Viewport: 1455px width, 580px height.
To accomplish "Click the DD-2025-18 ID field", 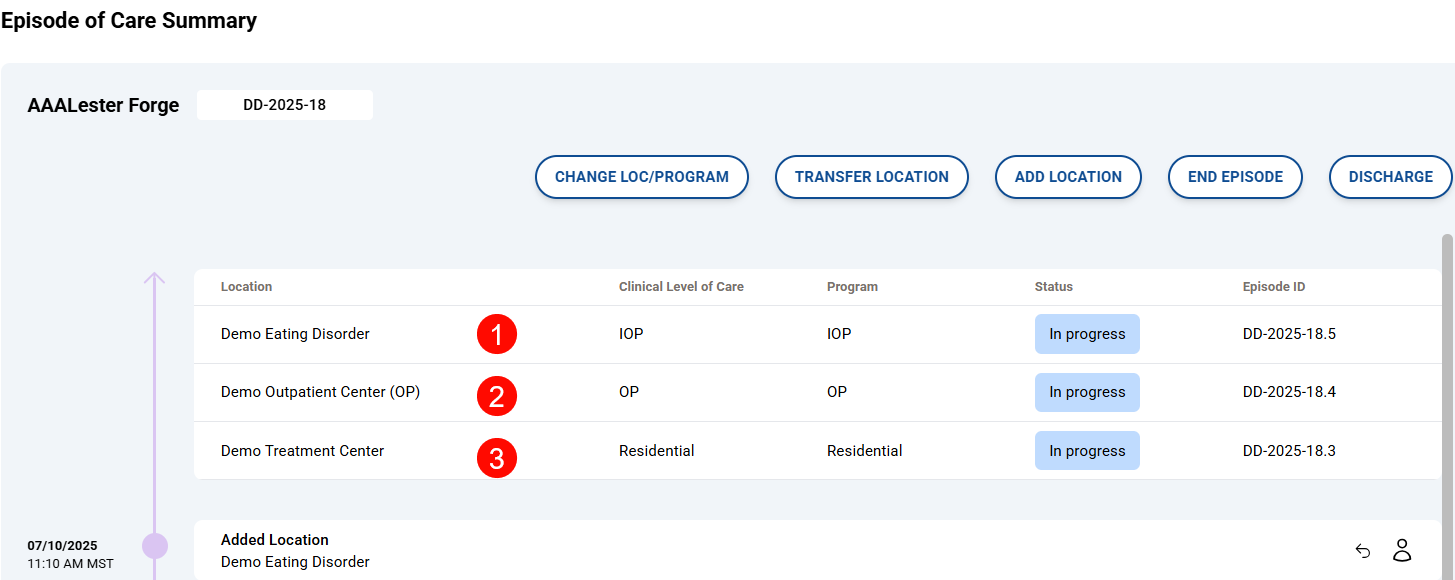I will click(285, 105).
